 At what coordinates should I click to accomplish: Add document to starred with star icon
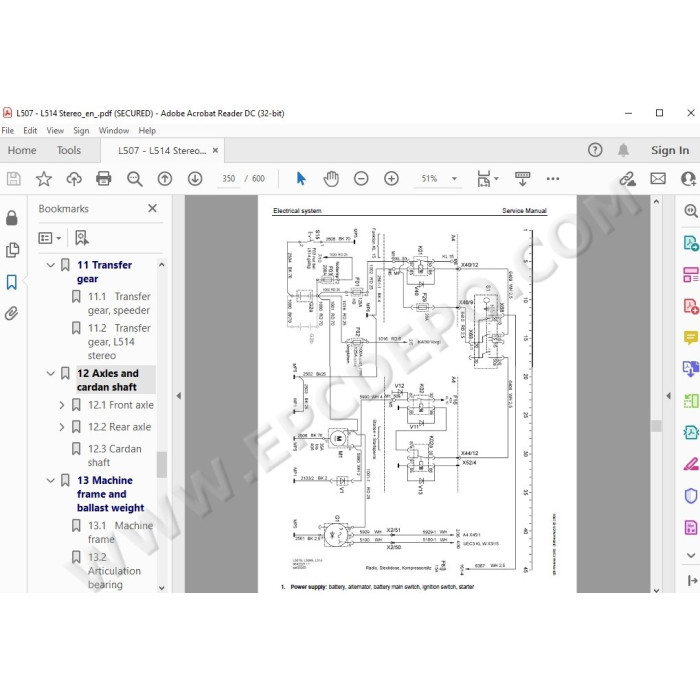(44, 179)
